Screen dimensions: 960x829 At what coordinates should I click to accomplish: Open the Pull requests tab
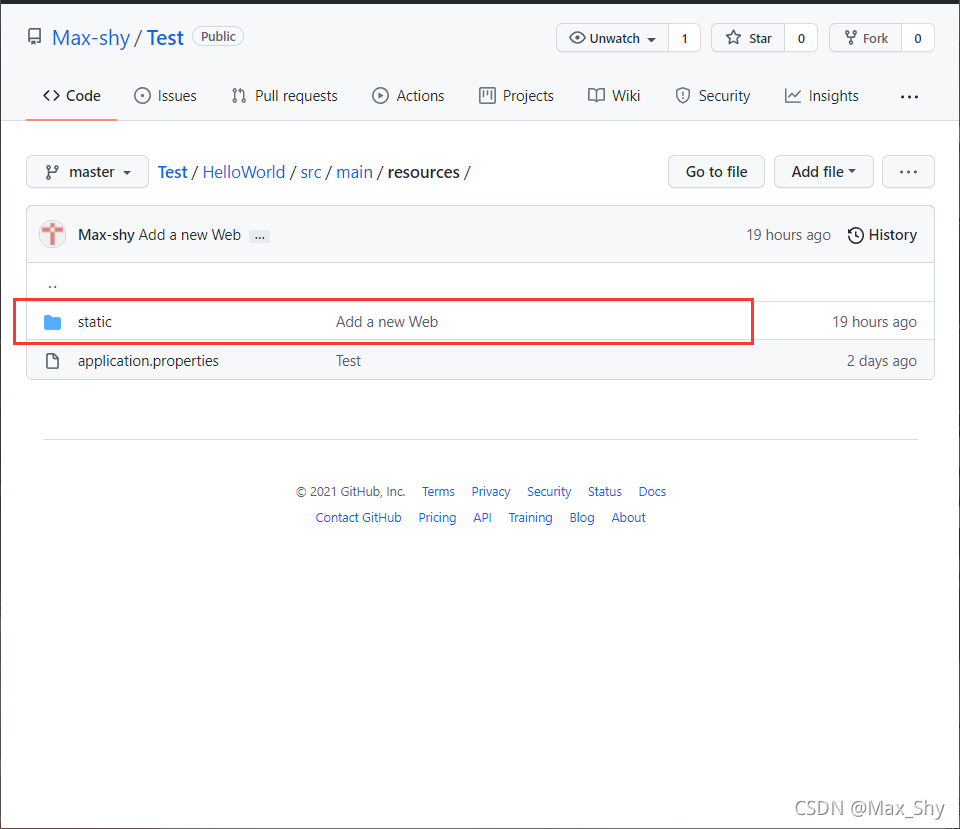click(x=285, y=96)
